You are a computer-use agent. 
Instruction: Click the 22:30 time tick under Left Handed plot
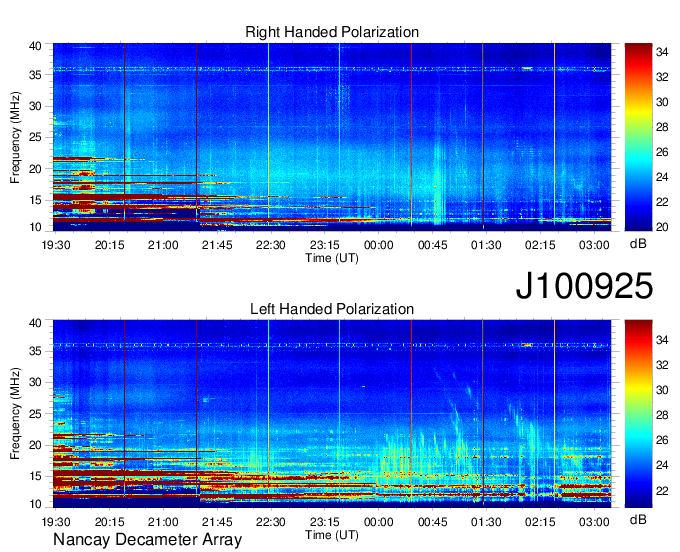click(x=271, y=522)
